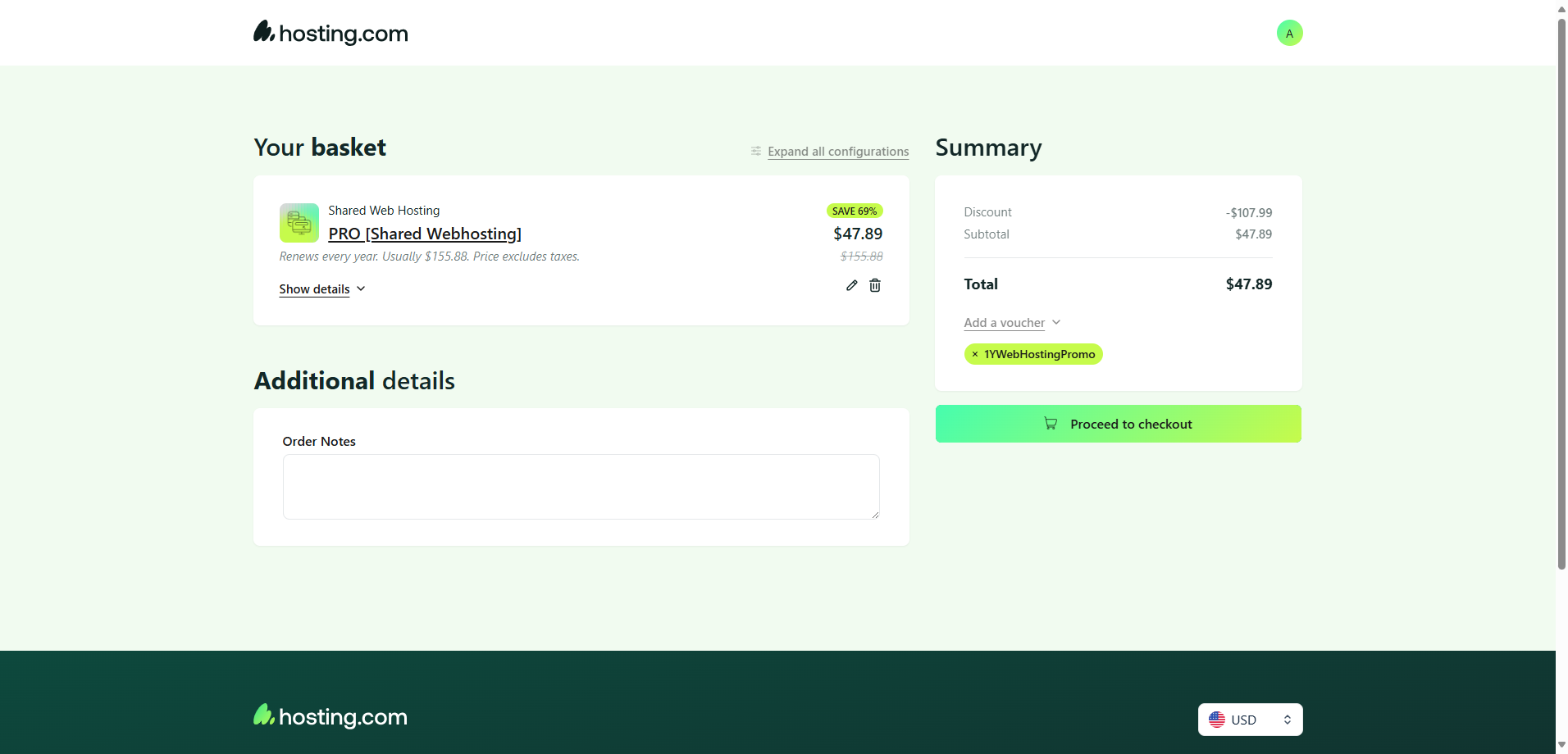Click the pencil edit icon for PRO hosting
This screenshot has width=1568, height=754.
(851, 285)
